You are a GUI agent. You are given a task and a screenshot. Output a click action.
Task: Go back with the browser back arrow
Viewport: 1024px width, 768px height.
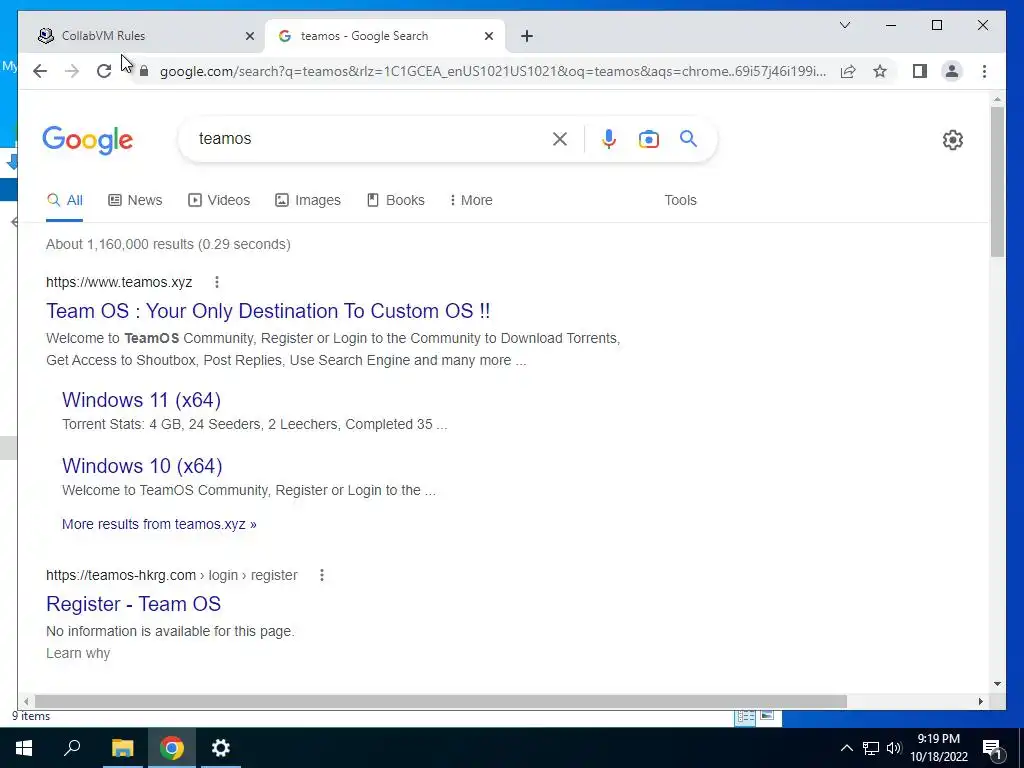(40, 71)
